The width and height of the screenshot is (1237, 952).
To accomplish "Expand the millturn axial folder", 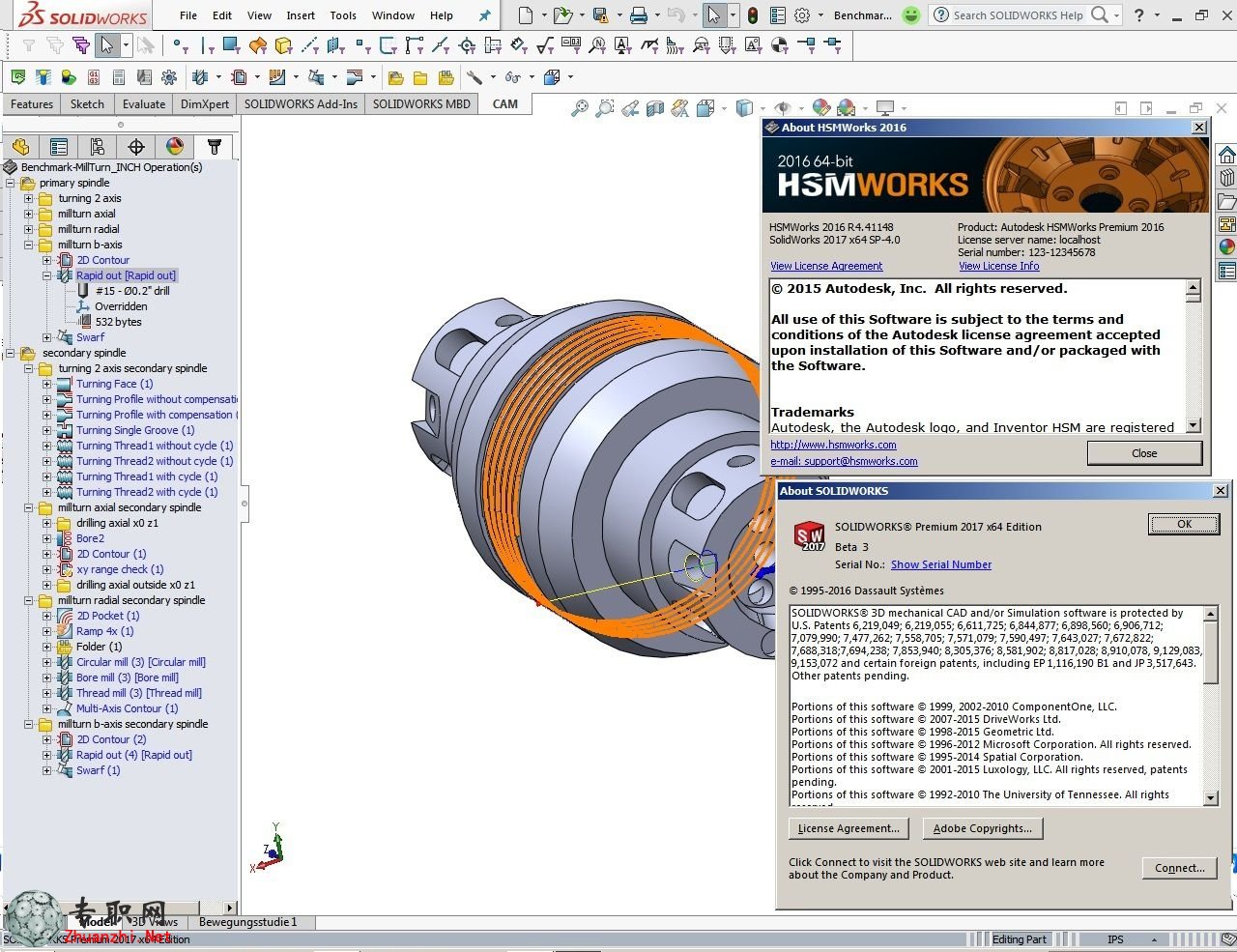I will (x=28, y=214).
